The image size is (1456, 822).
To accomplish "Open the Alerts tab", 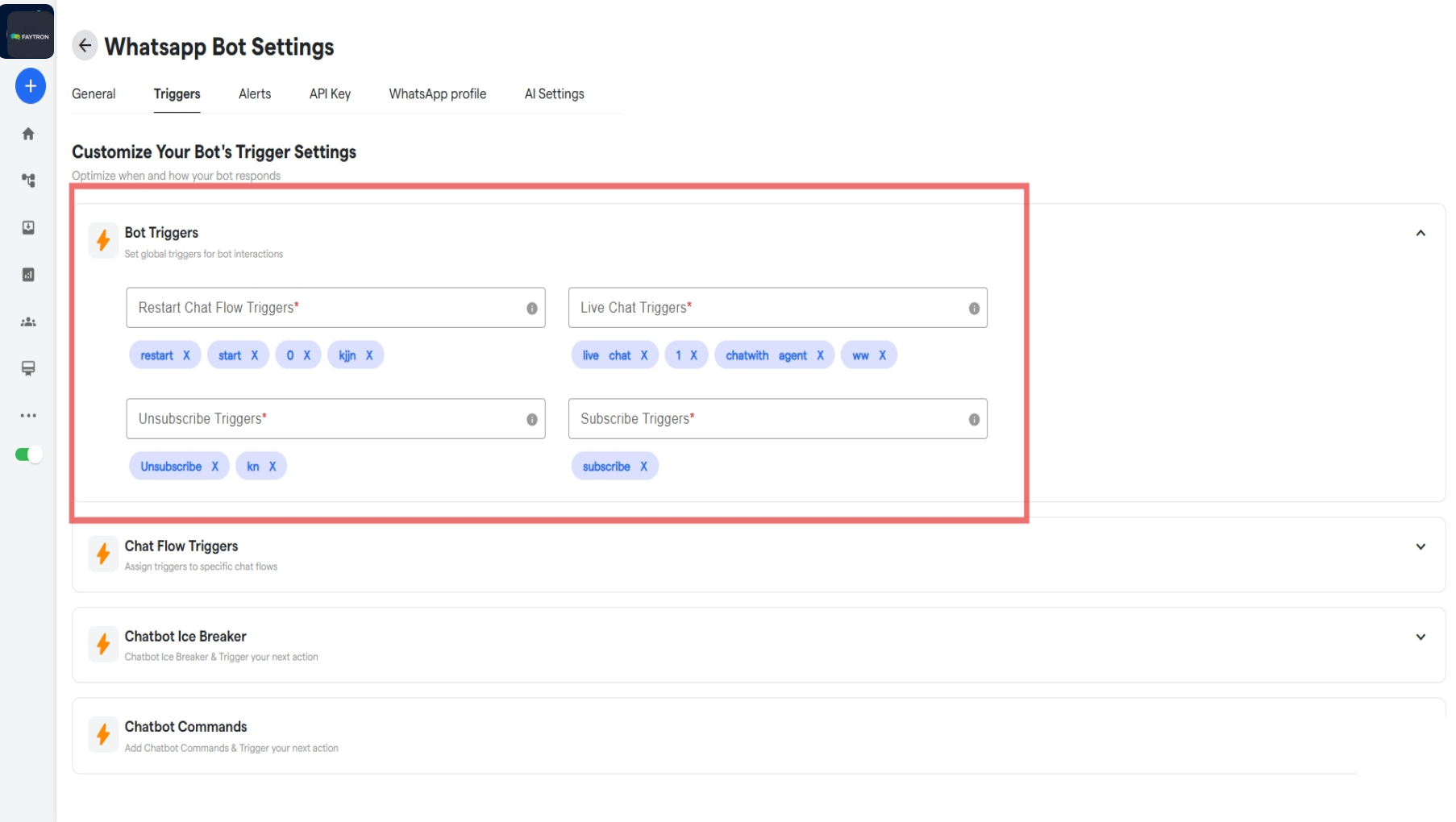I will (x=255, y=93).
